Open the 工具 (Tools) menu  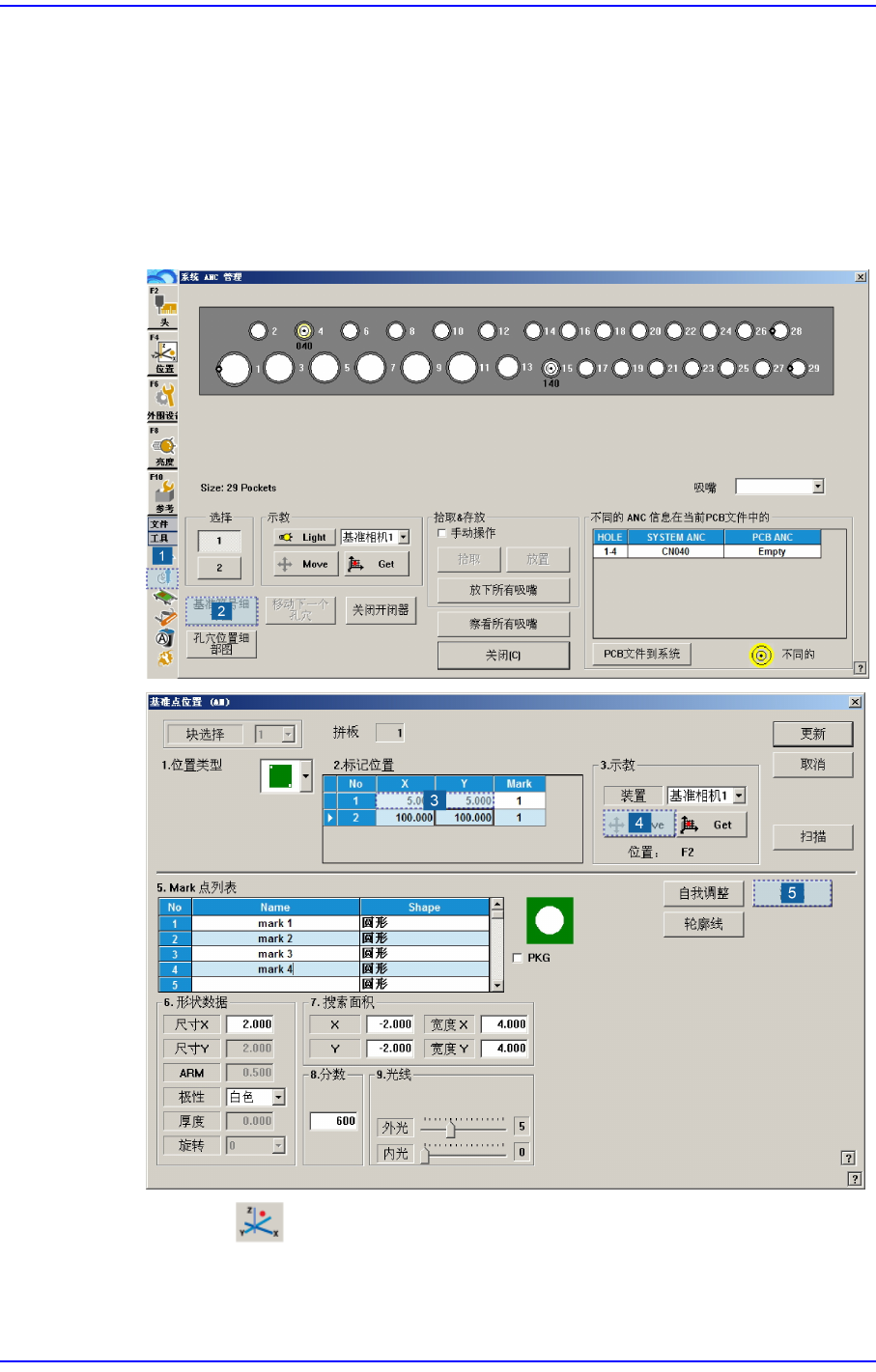pos(160,538)
